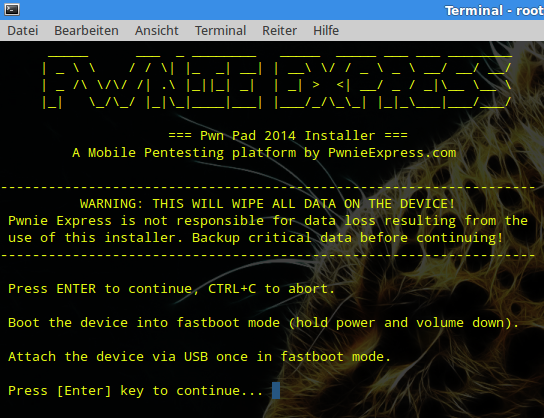The height and width of the screenshot is (418, 544).
Task: Click the PwnieExpress.com text
Action: (x=392, y=153)
